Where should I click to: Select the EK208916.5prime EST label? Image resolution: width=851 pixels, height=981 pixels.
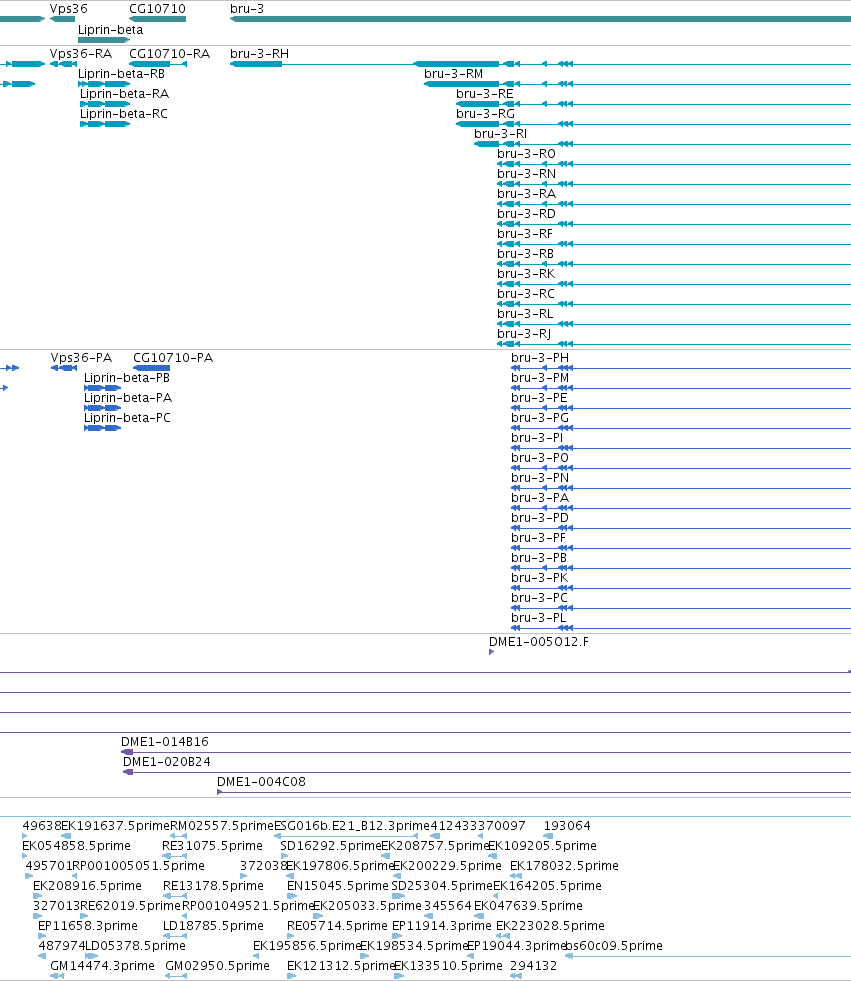[88, 886]
